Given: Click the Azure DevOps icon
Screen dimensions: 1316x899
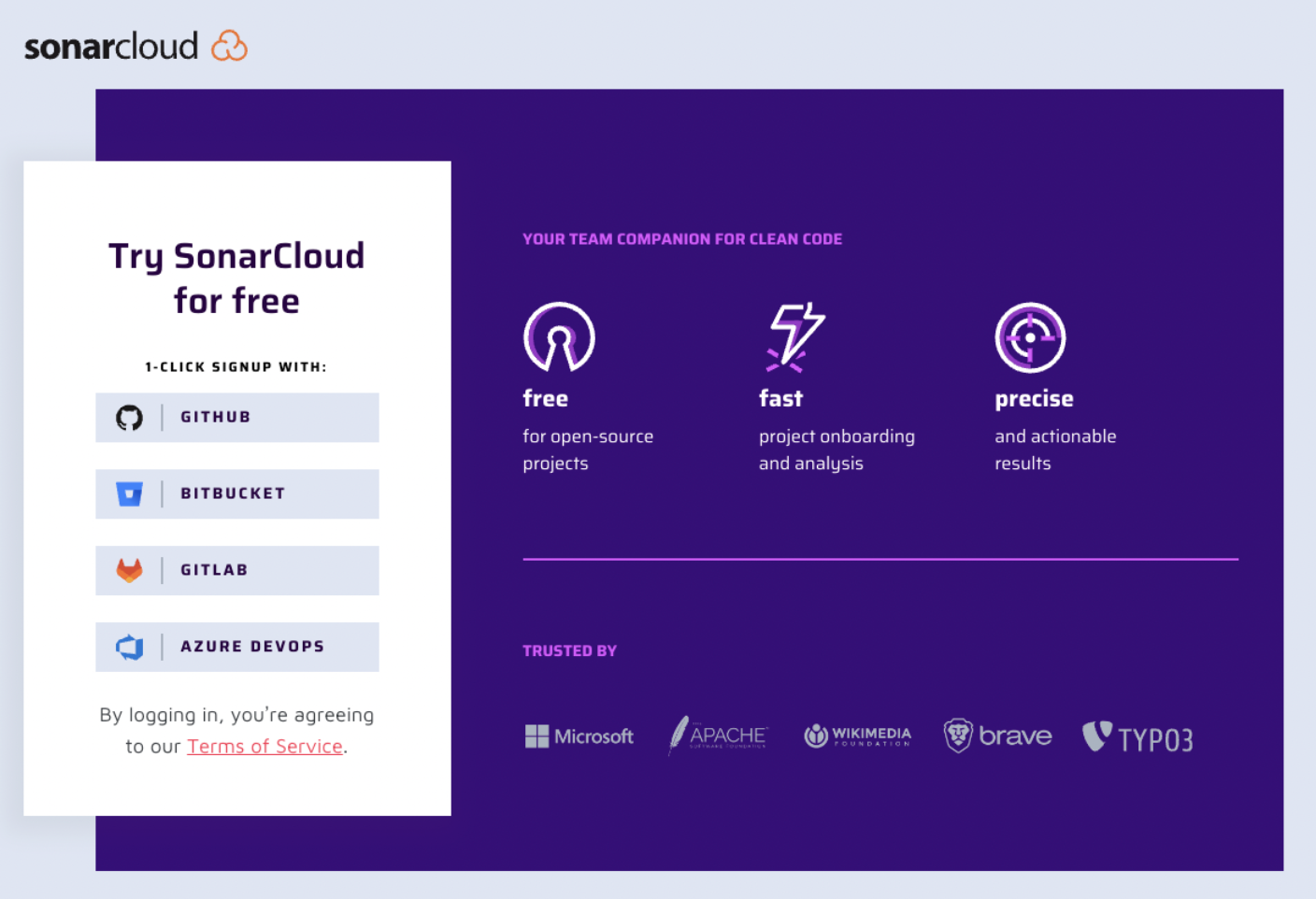Looking at the screenshot, I should pos(129,647).
